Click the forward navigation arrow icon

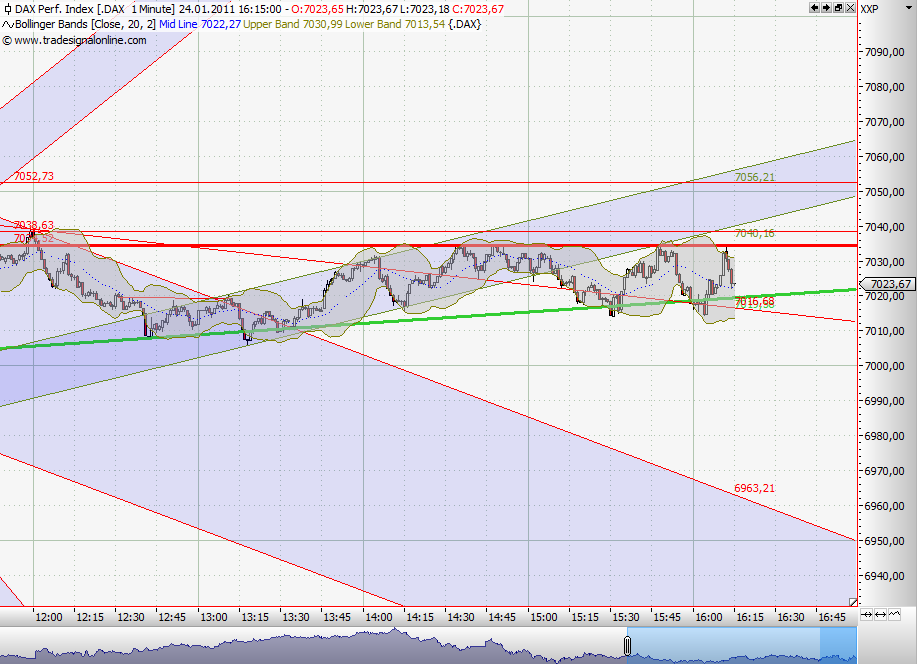[826, 8]
